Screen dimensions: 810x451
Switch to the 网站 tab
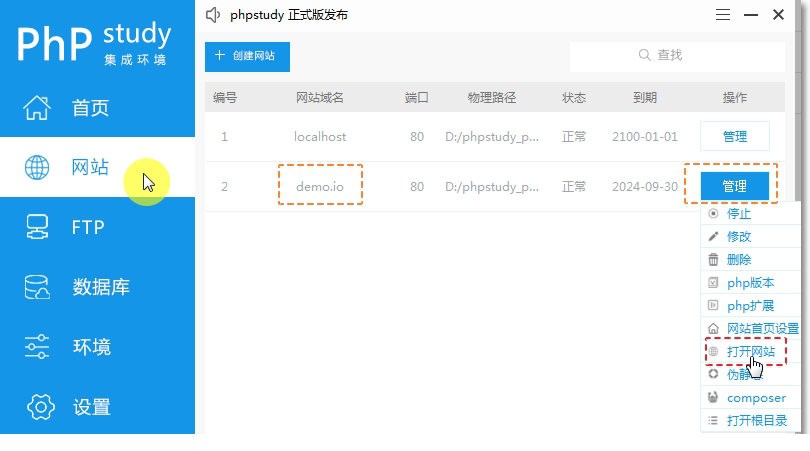(x=97, y=167)
